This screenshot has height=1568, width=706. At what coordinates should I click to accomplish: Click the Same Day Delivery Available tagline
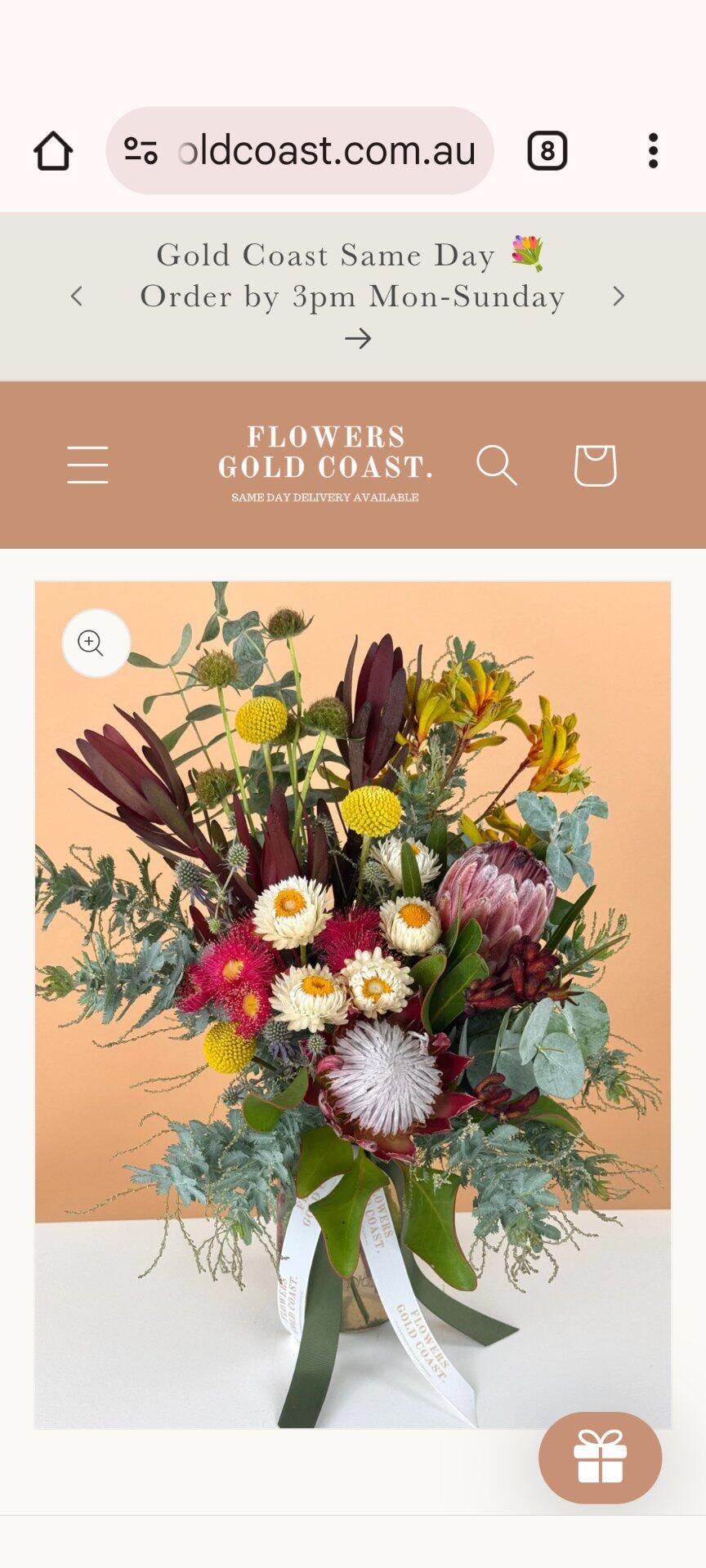click(325, 497)
